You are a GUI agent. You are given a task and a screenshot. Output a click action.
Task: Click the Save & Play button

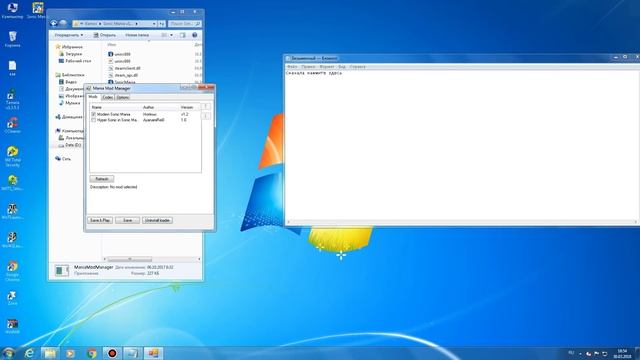[x=100, y=220]
